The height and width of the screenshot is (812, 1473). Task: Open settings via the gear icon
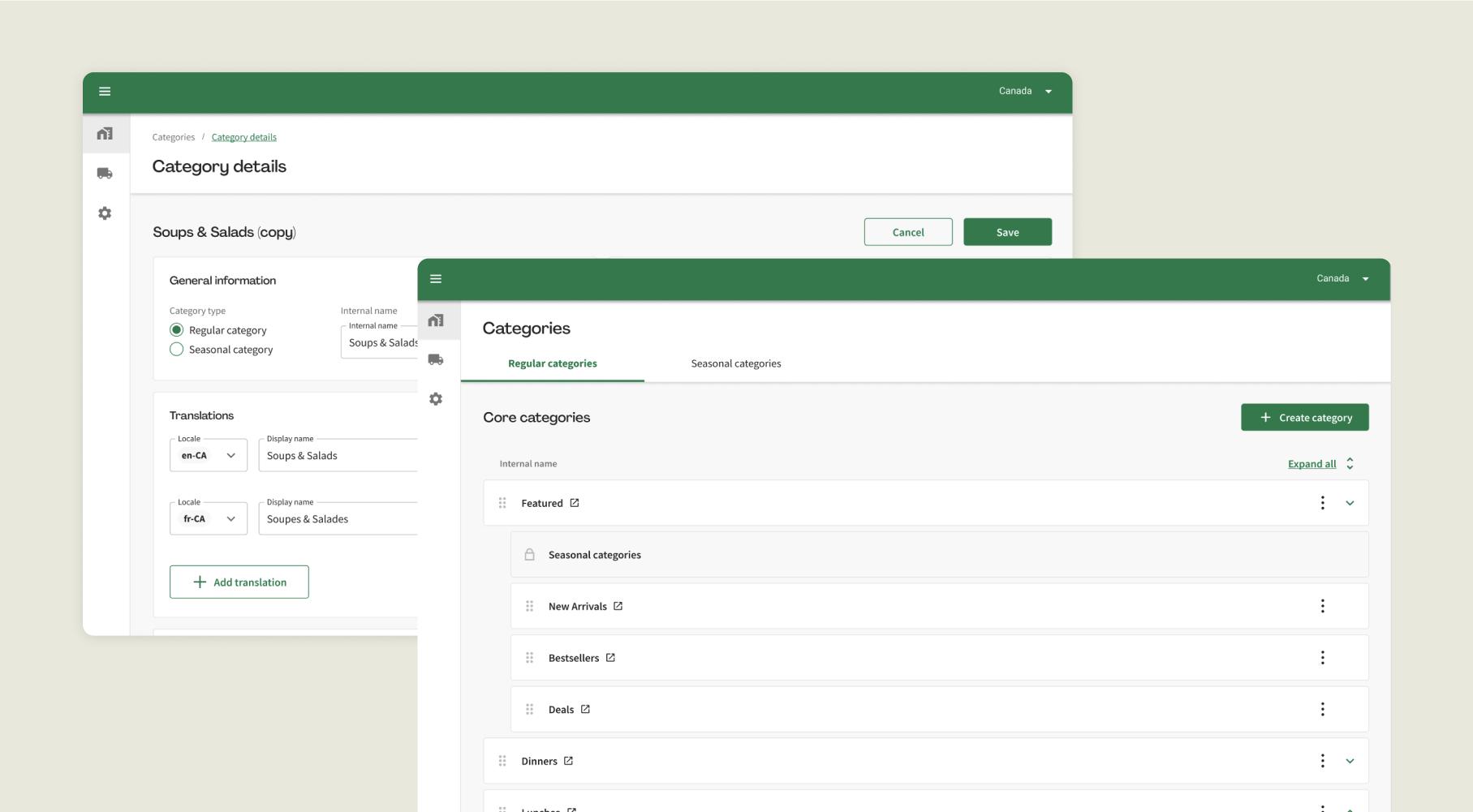coord(437,398)
